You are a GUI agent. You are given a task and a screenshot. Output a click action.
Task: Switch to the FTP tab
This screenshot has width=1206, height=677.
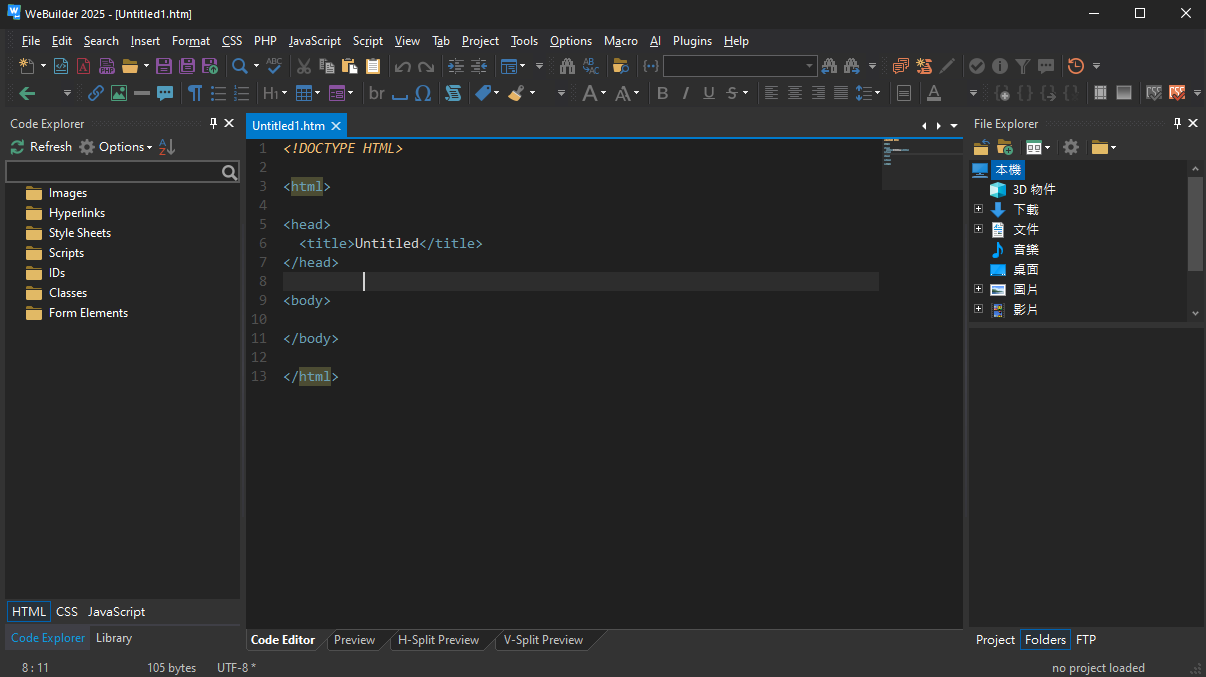click(x=1086, y=640)
